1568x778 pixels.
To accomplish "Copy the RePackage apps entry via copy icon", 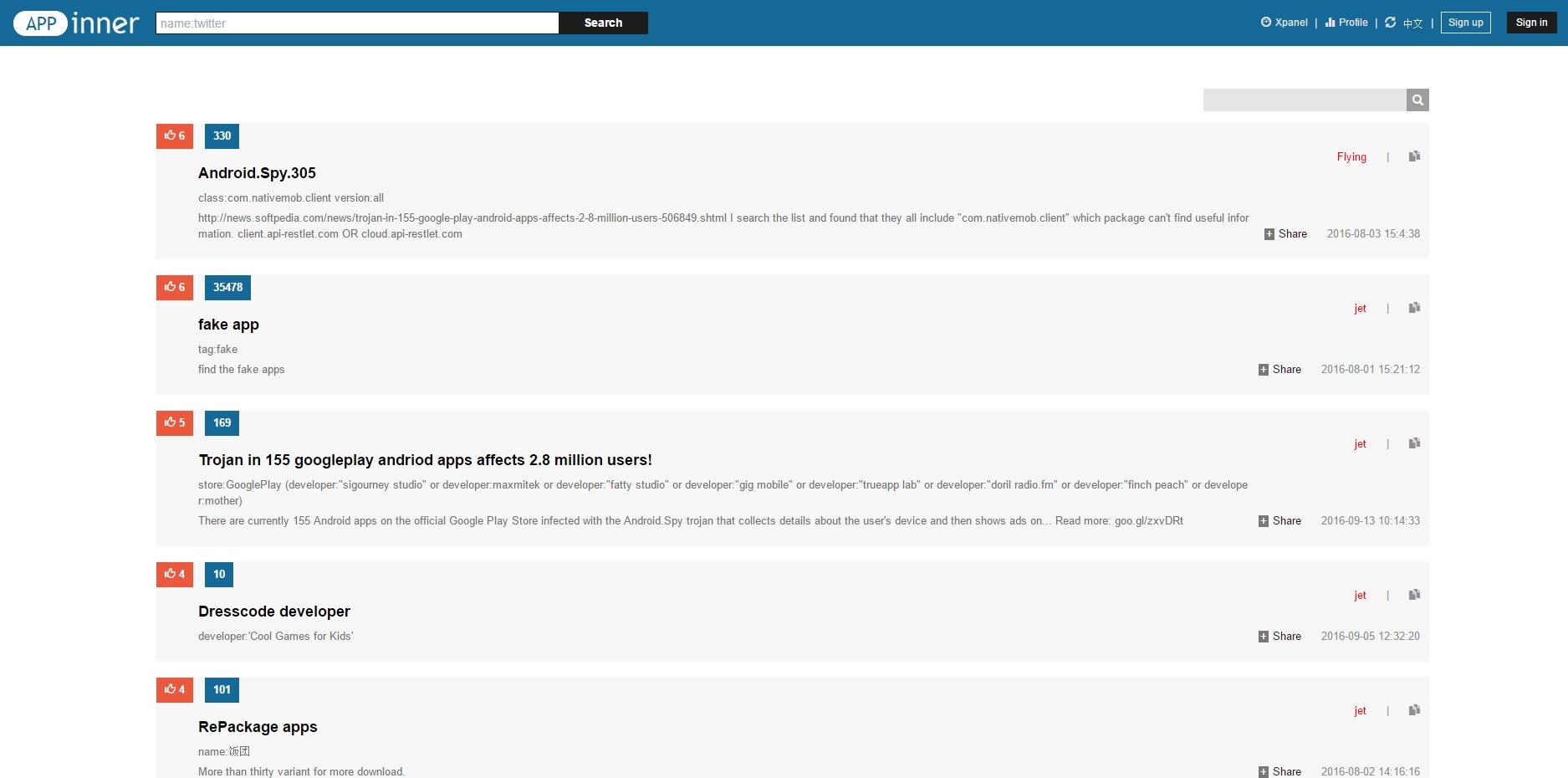I will click(1414, 710).
